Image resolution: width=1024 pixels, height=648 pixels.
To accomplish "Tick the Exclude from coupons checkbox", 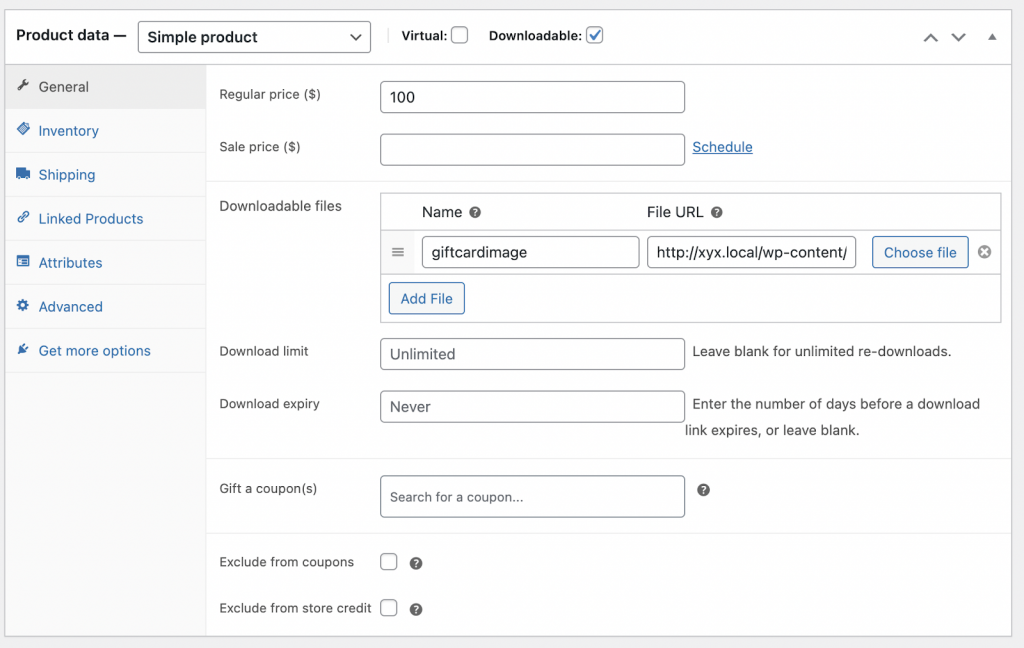I will [389, 562].
